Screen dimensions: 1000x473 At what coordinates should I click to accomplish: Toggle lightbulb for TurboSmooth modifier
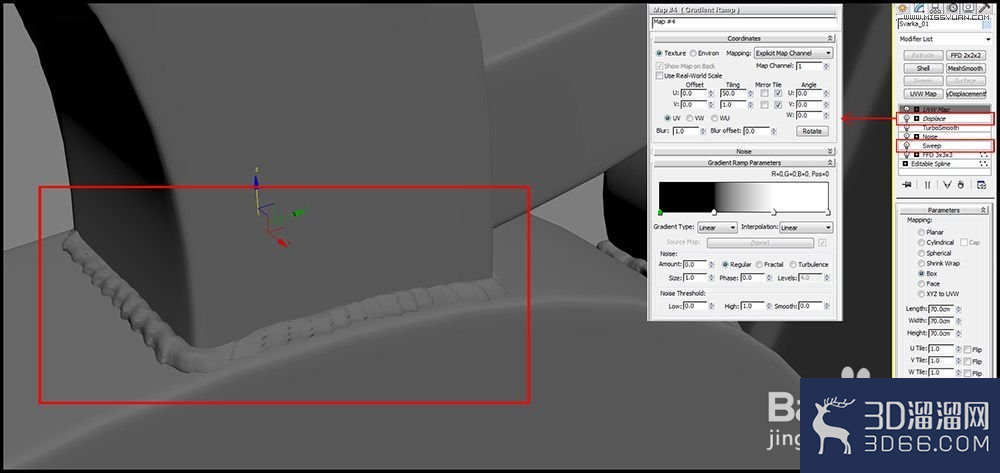tap(907, 127)
